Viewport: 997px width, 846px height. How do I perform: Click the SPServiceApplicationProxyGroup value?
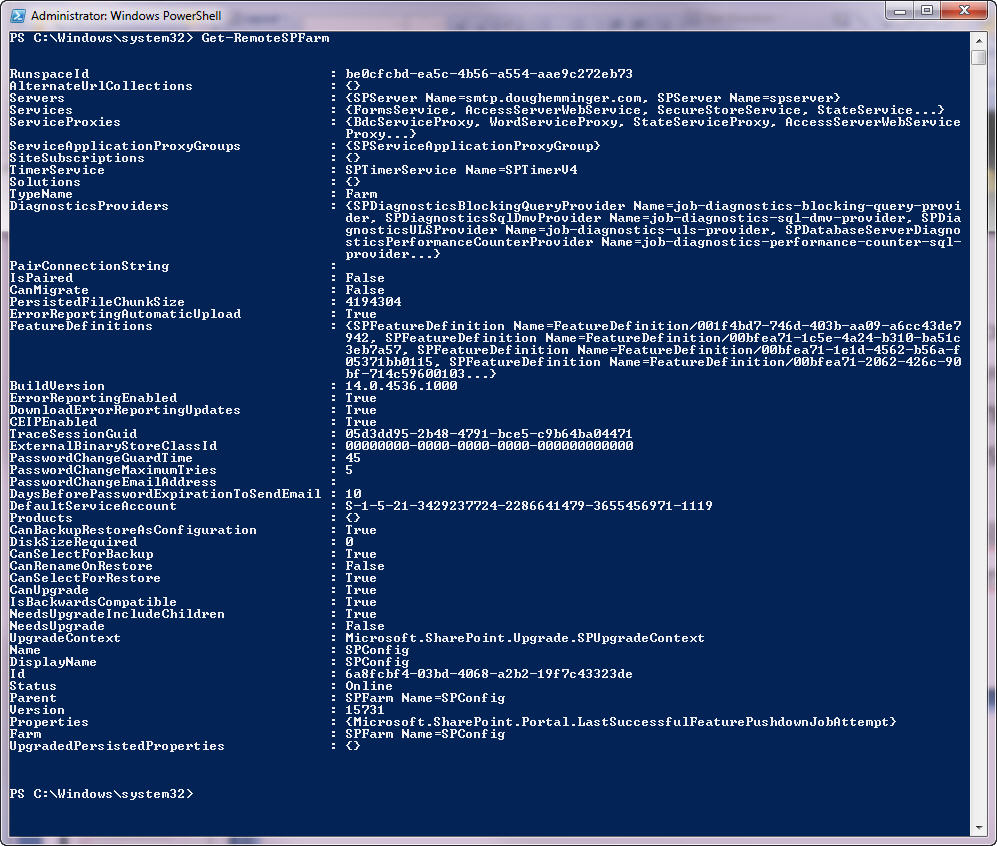(x=472, y=146)
